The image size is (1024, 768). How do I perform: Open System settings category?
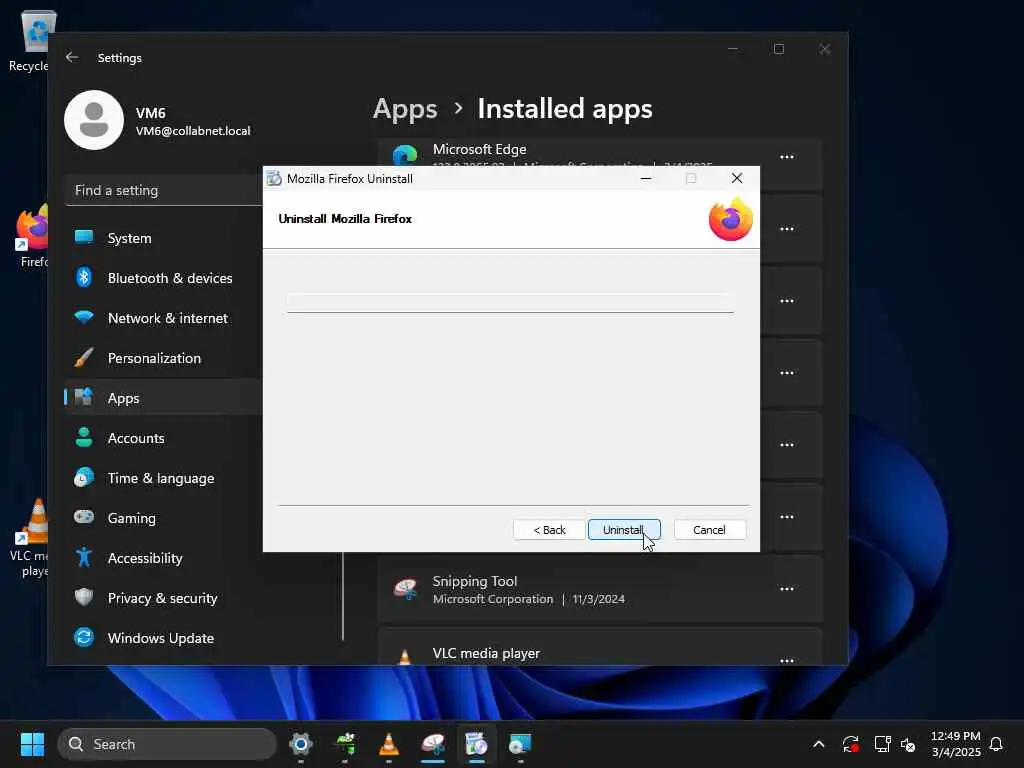tap(163, 238)
